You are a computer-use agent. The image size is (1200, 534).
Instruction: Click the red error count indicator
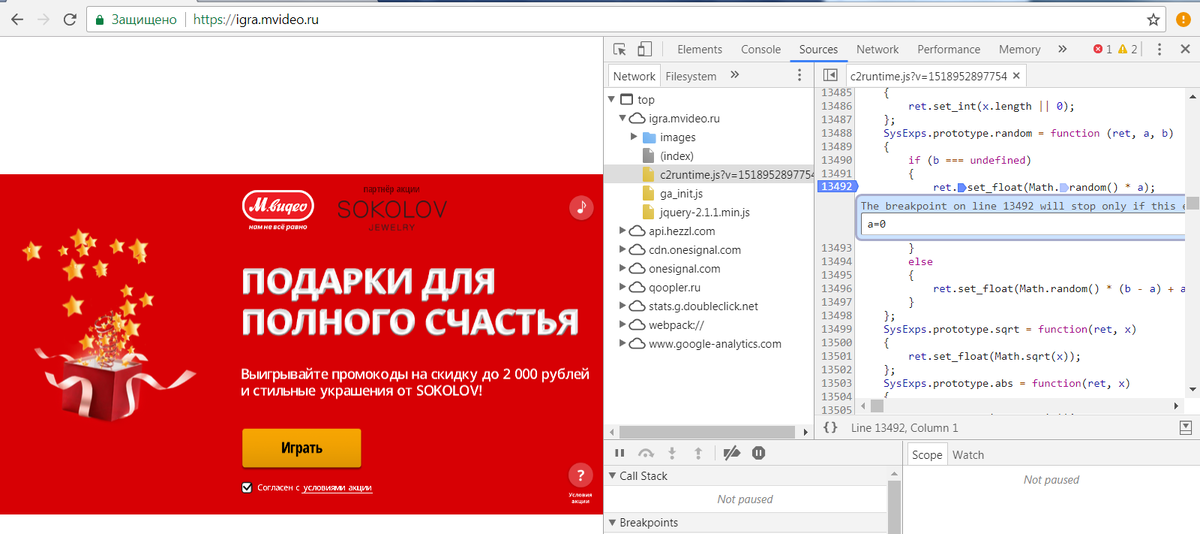click(x=1102, y=49)
